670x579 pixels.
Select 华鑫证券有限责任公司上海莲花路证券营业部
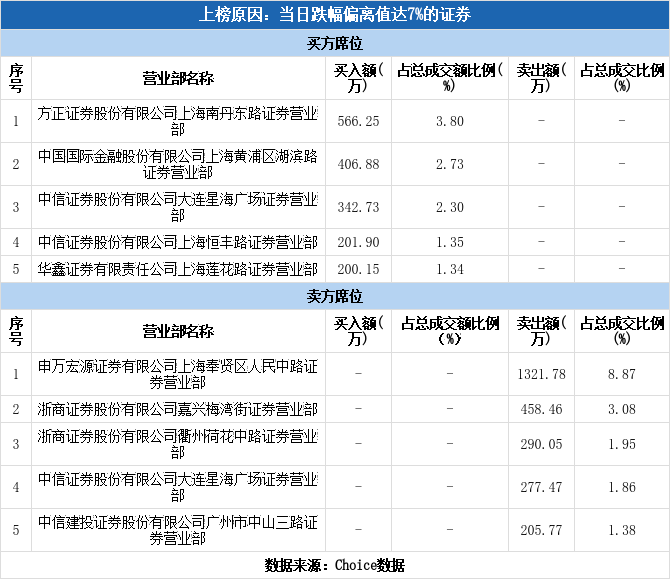point(178,269)
